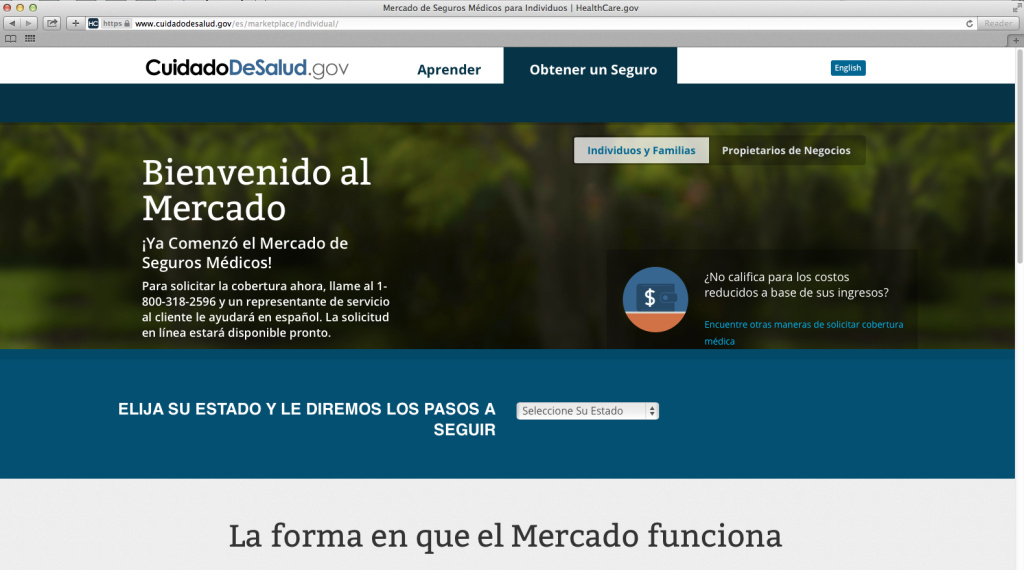The image size is (1024, 570).
Task: Switch the site language to English
Action: tap(848, 68)
